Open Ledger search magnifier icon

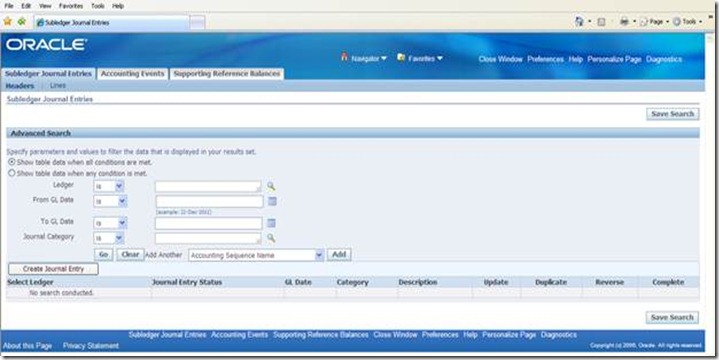click(x=271, y=186)
